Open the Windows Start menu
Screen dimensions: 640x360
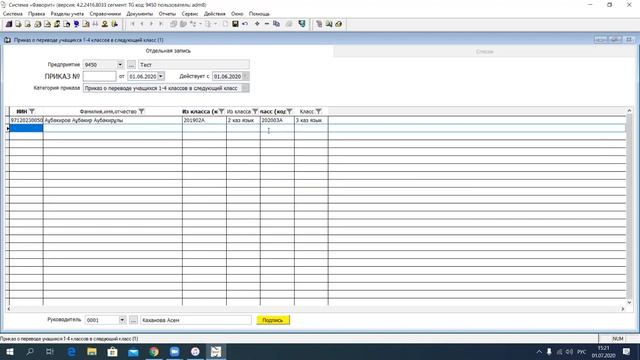tap(9, 351)
